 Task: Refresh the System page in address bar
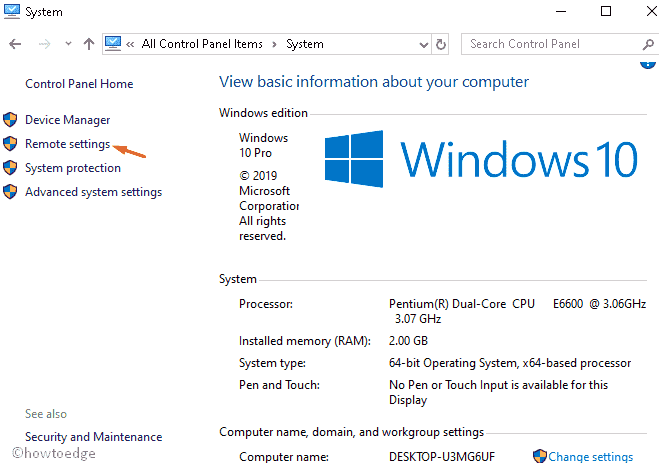click(x=441, y=44)
